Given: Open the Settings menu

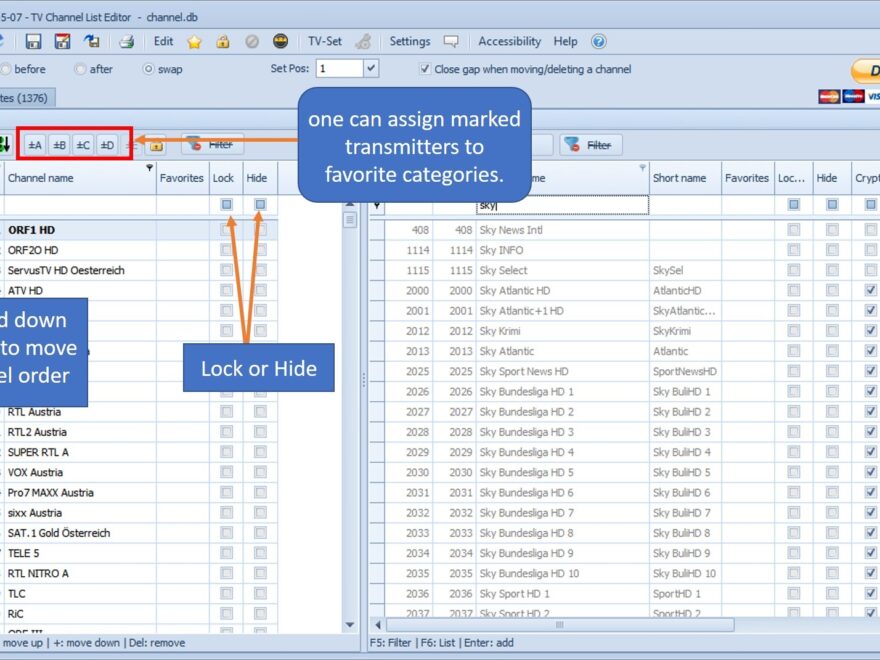Looking at the screenshot, I should point(409,42).
